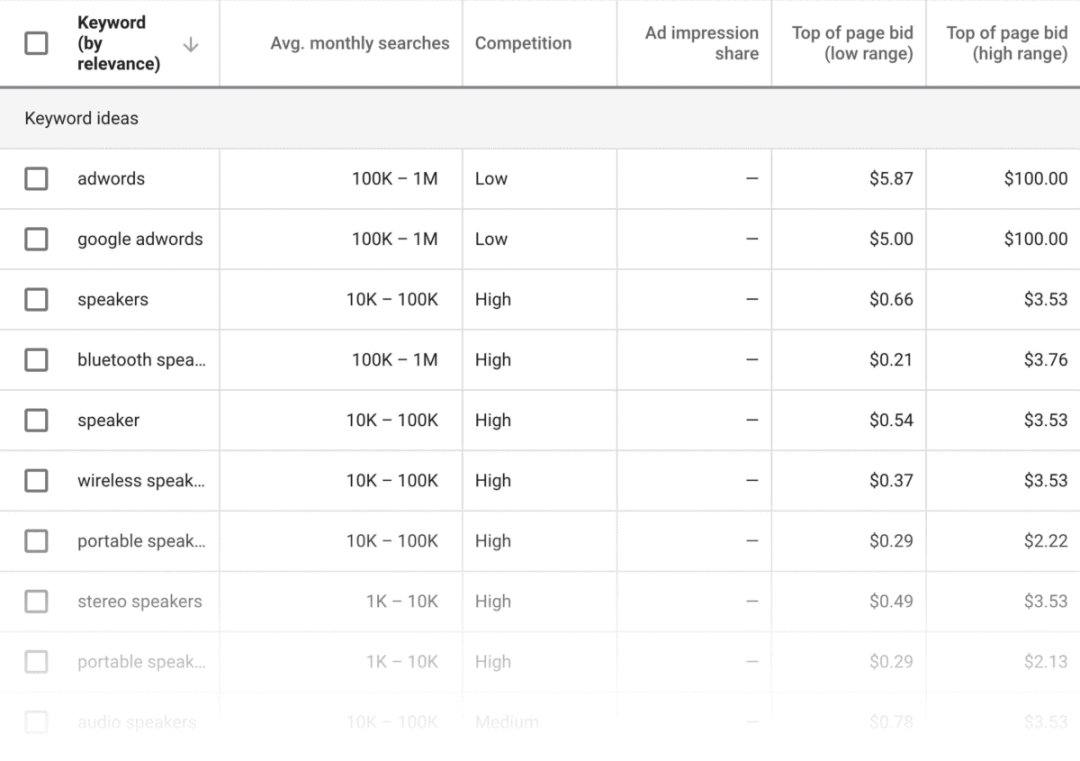Click the $5.00 low bid for google adwords

click(891, 239)
